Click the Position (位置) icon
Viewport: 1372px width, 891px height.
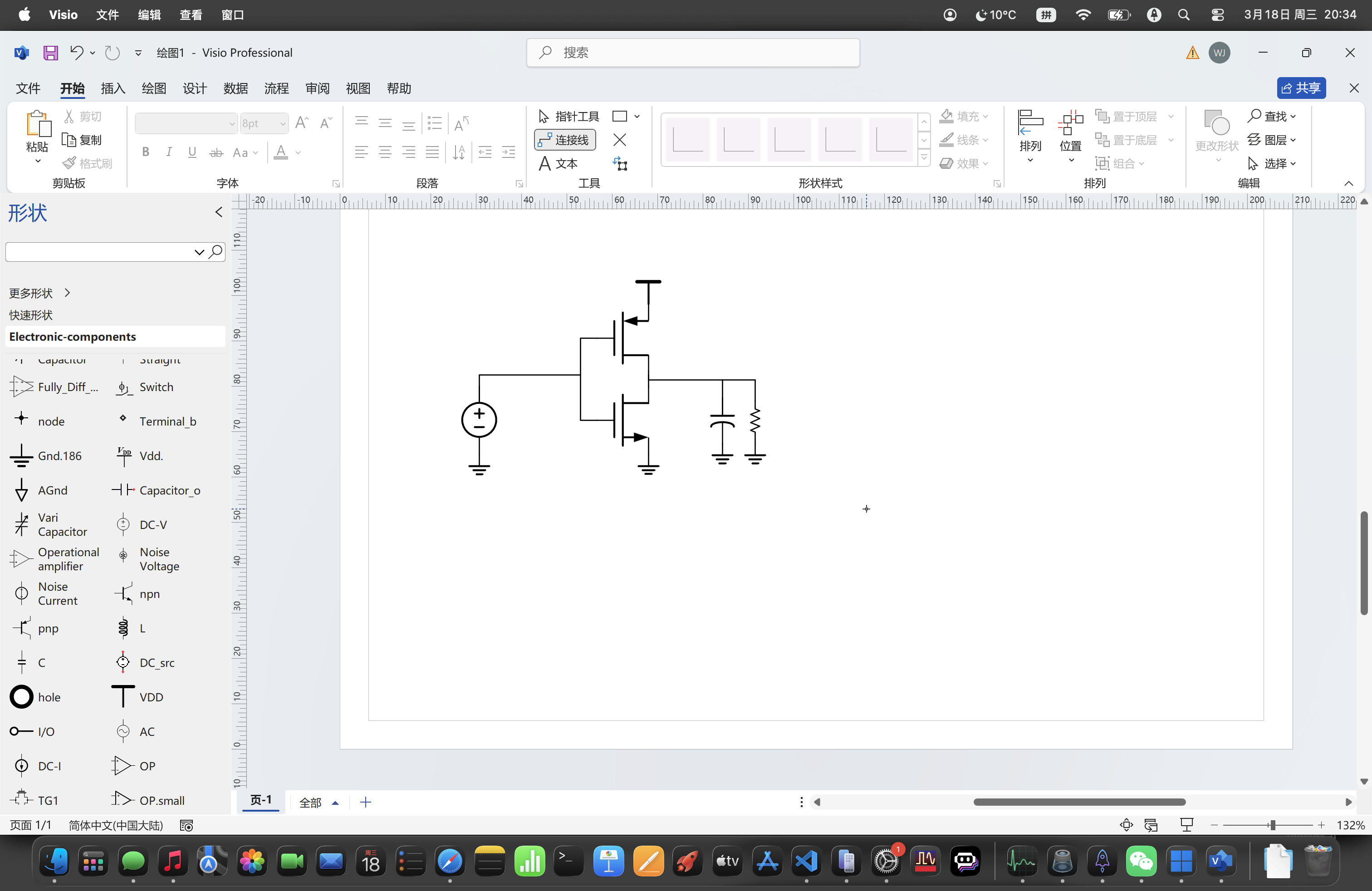pos(1070,136)
